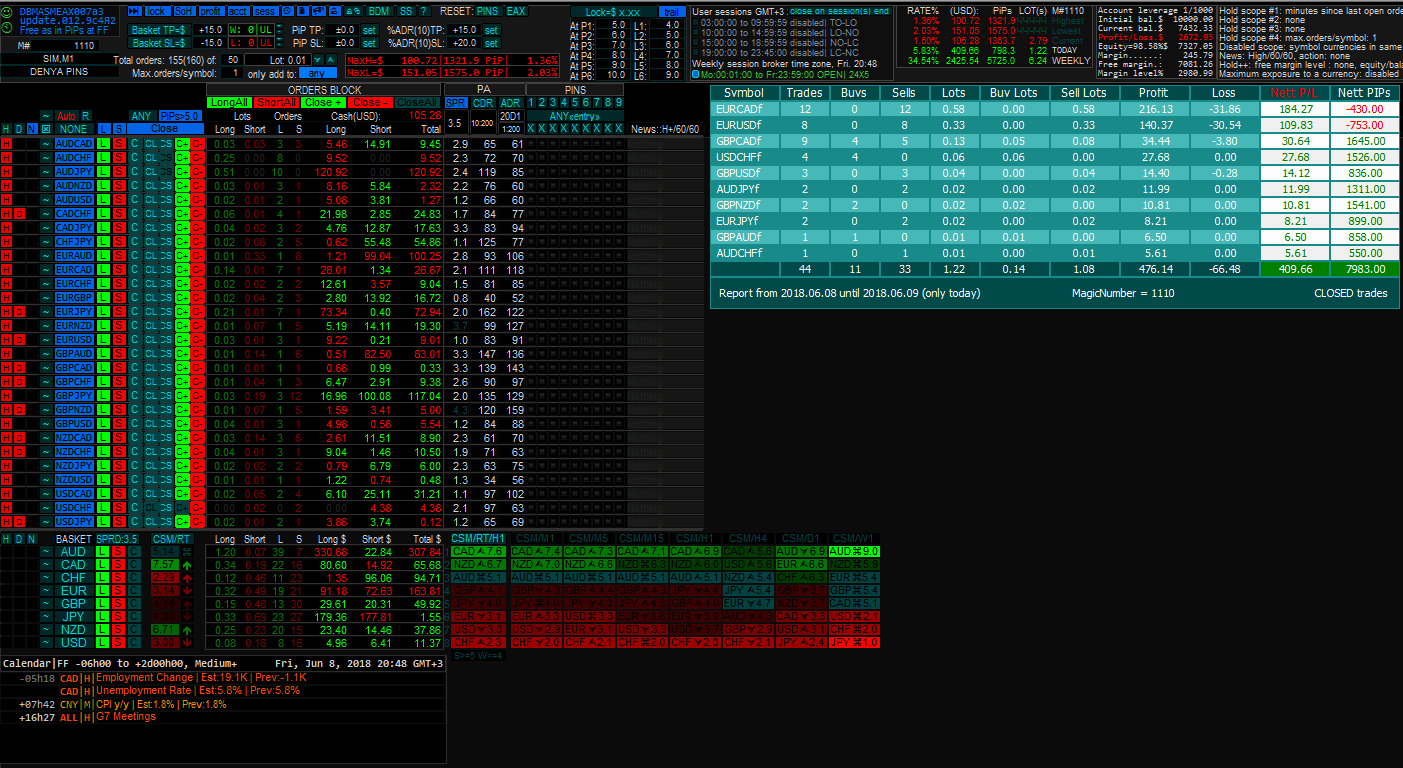Switch to the CSM/H4 tab

coord(747,539)
